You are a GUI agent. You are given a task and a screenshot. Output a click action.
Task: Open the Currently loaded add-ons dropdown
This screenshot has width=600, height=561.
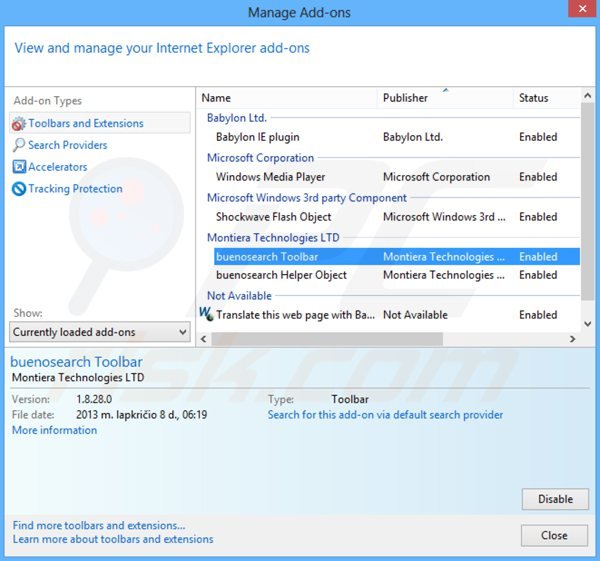(100, 332)
